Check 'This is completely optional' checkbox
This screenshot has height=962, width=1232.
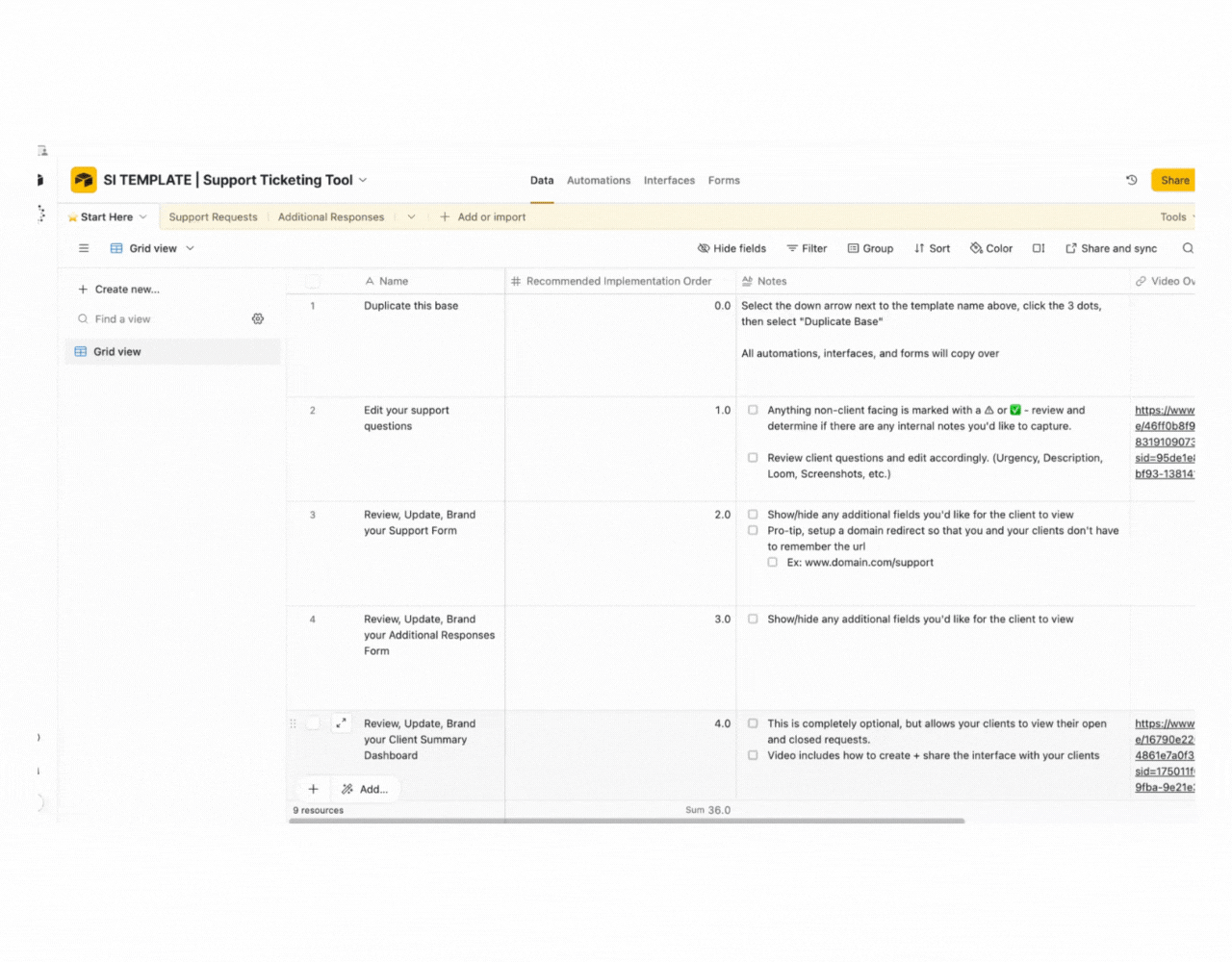click(x=753, y=723)
